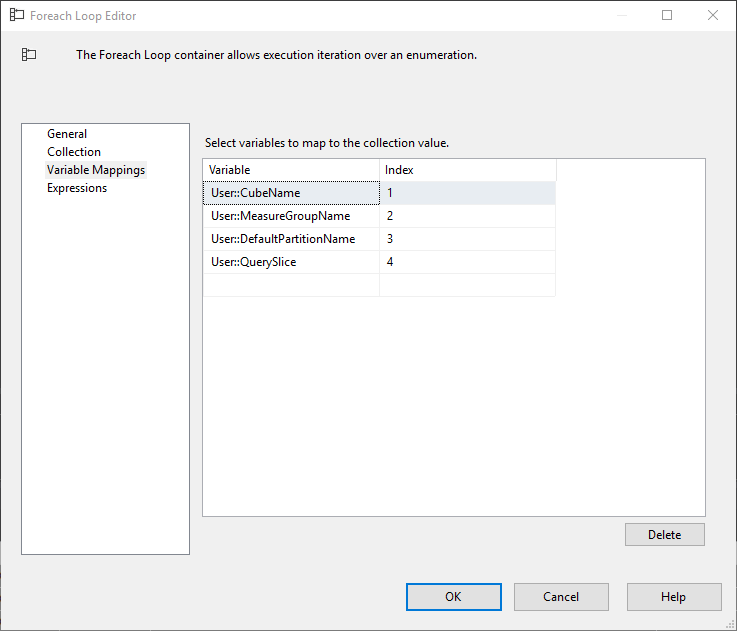Select the User::QuerySlice variable cell

(x=291, y=262)
